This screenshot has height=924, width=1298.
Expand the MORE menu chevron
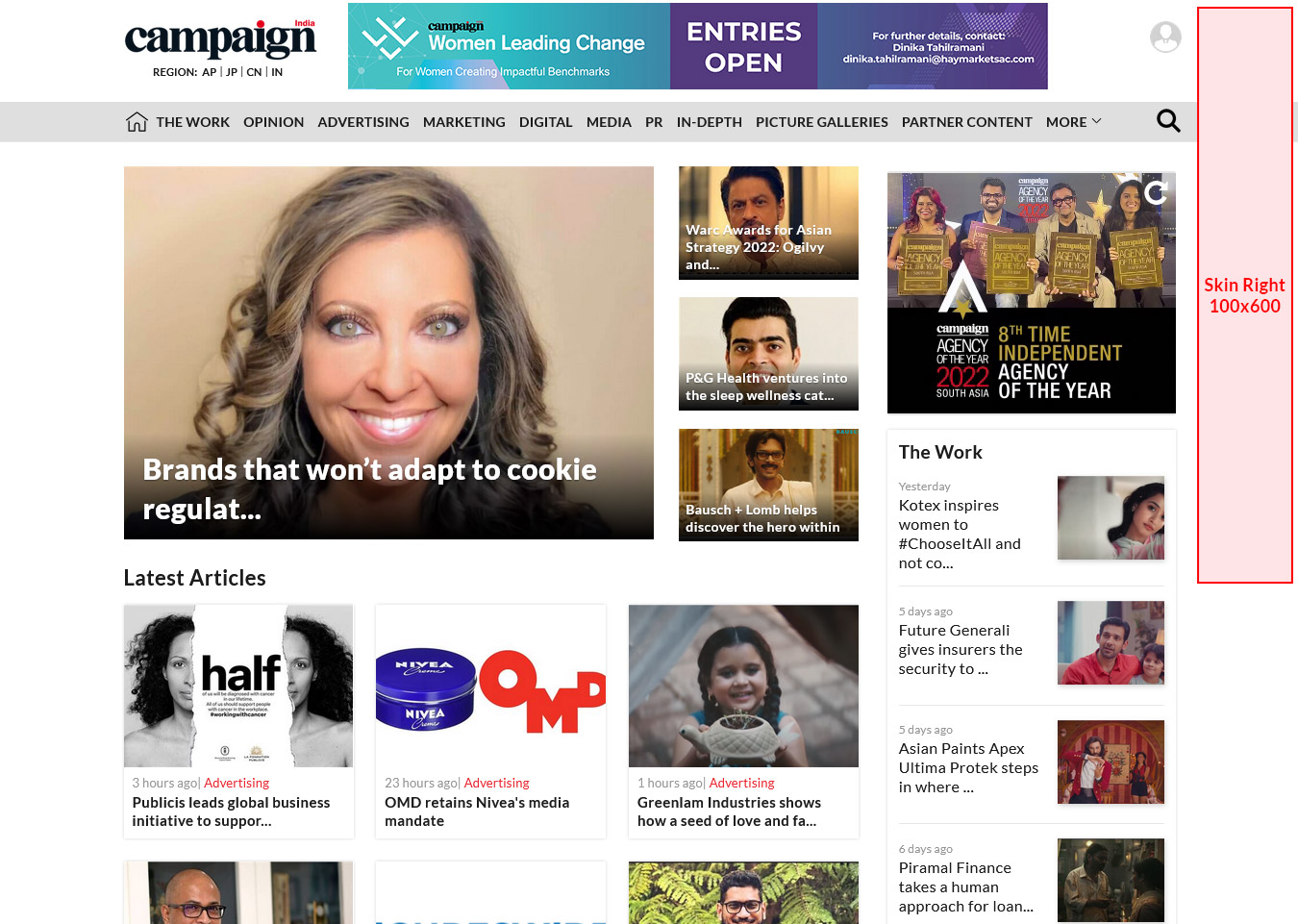pyautogui.click(x=1097, y=121)
